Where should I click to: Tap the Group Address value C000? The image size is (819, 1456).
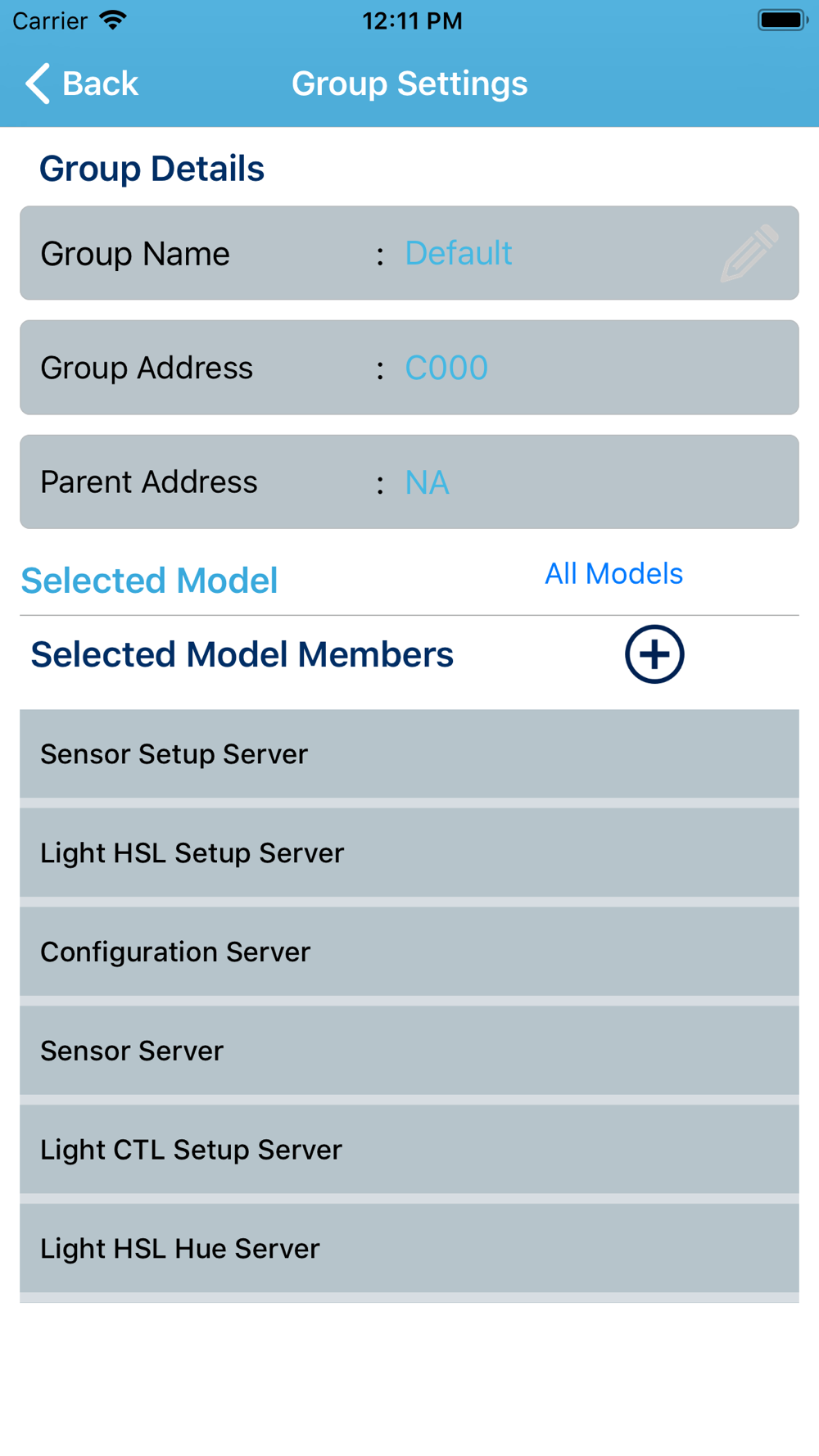click(446, 368)
